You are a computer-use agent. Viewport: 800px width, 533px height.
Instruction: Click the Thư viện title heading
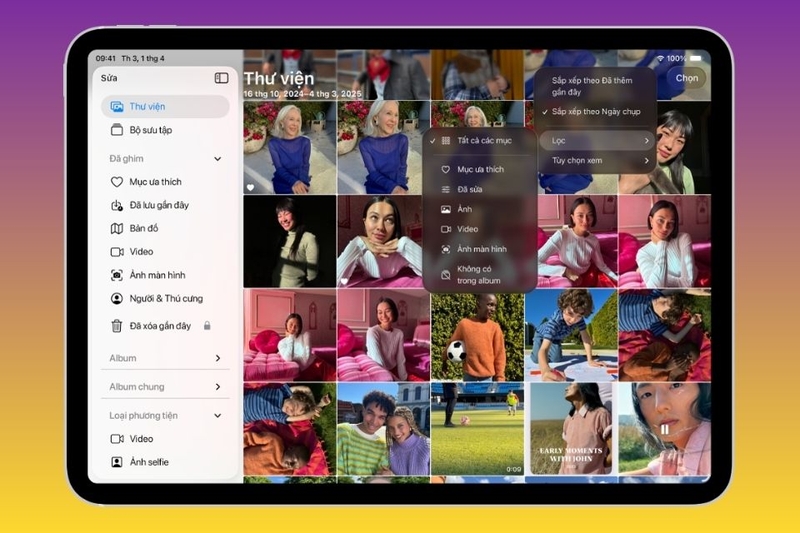[279, 79]
